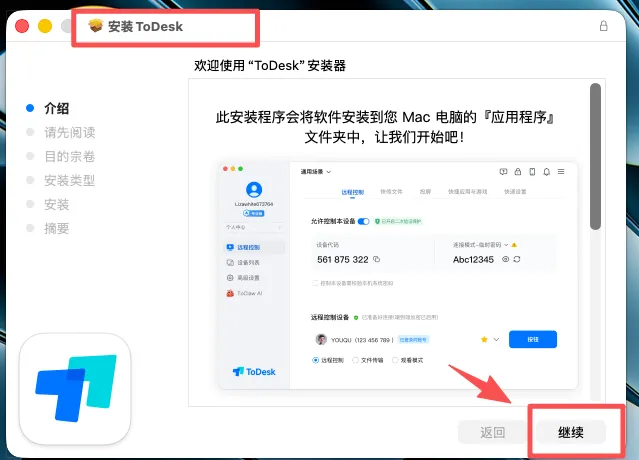Switch to the last preview tab on the right
Screen dimensions: 639x460
pyautogui.click(x=515, y=191)
